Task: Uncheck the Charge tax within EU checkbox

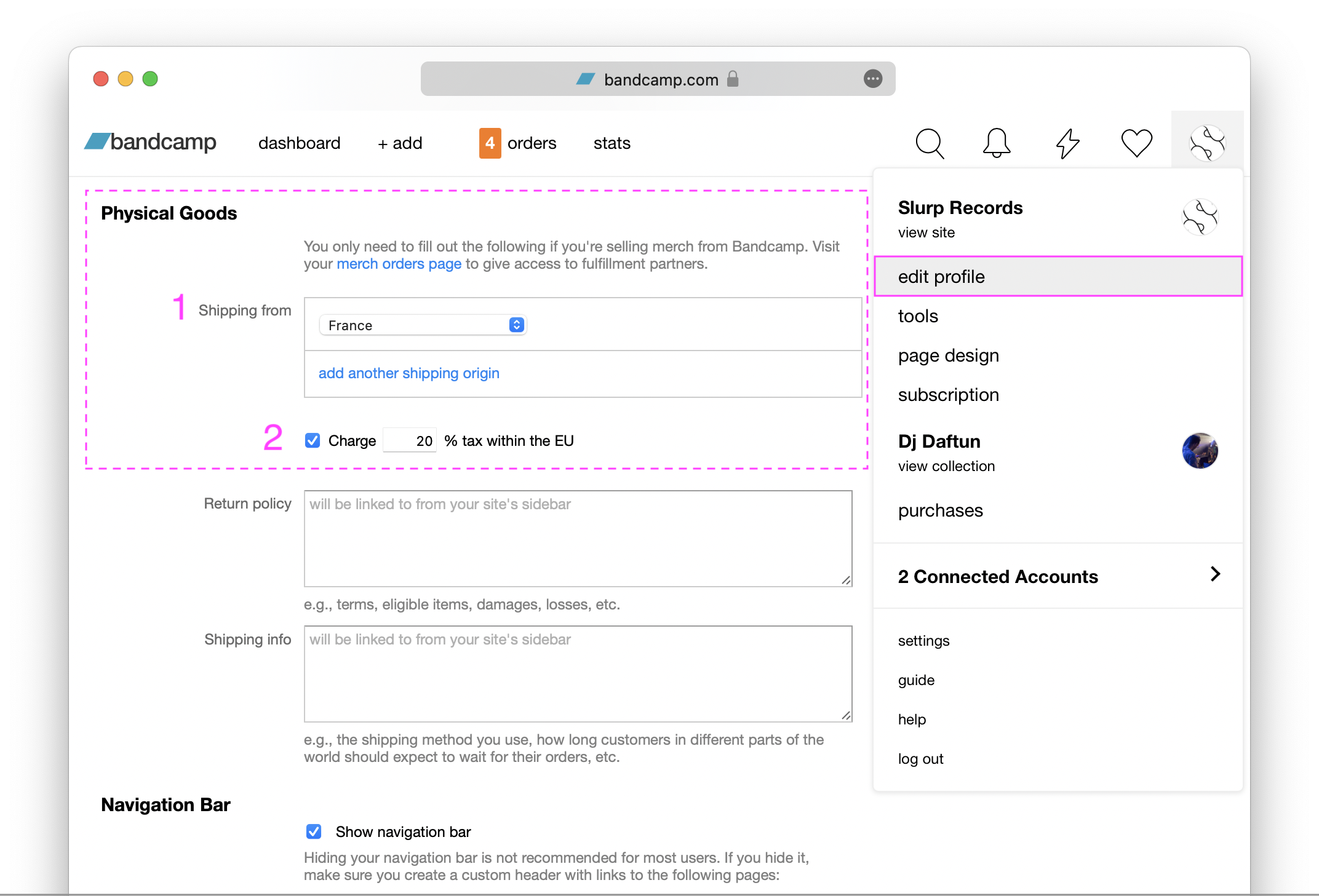Action: coord(313,440)
